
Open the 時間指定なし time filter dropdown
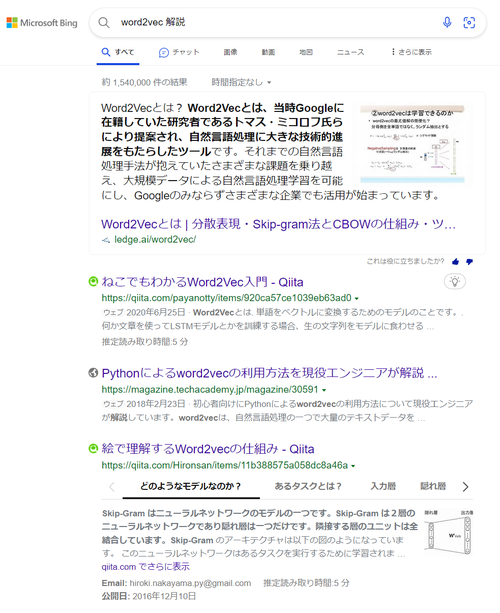[x=241, y=82]
